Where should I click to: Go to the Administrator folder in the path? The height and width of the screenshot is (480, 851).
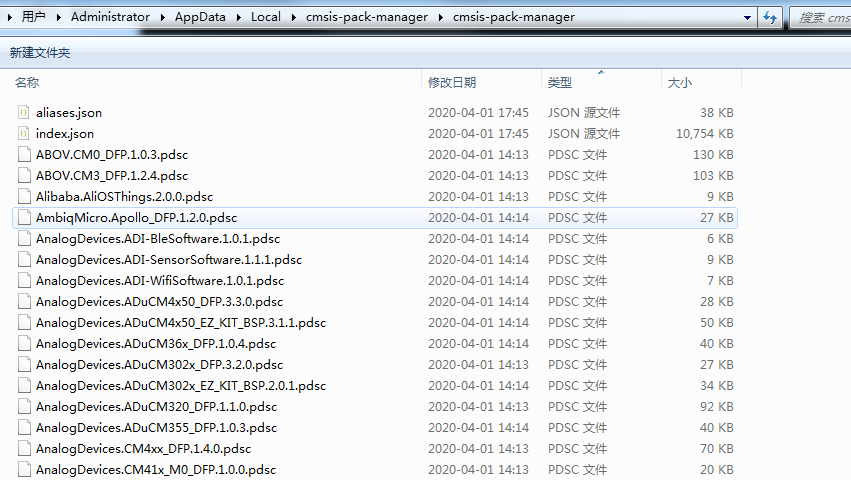point(110,17)
